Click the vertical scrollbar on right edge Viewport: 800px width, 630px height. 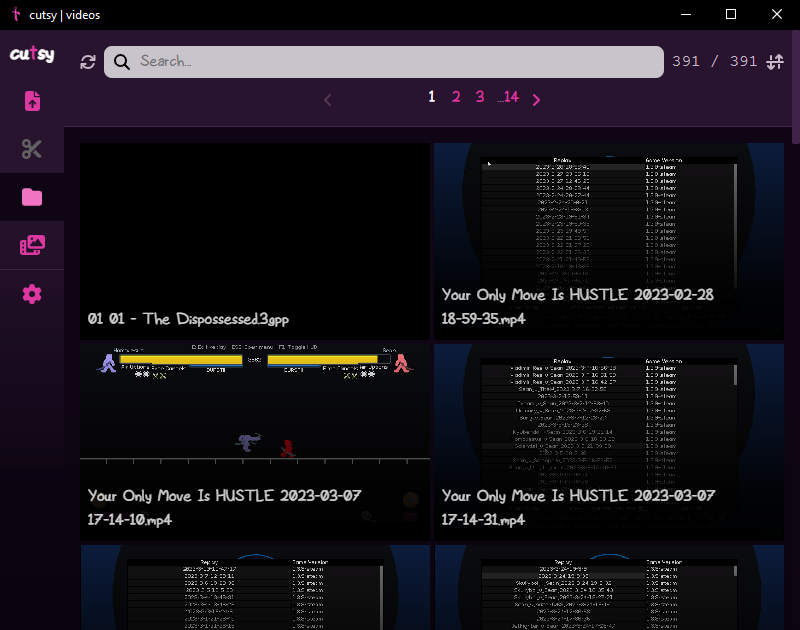coord(795,300)
